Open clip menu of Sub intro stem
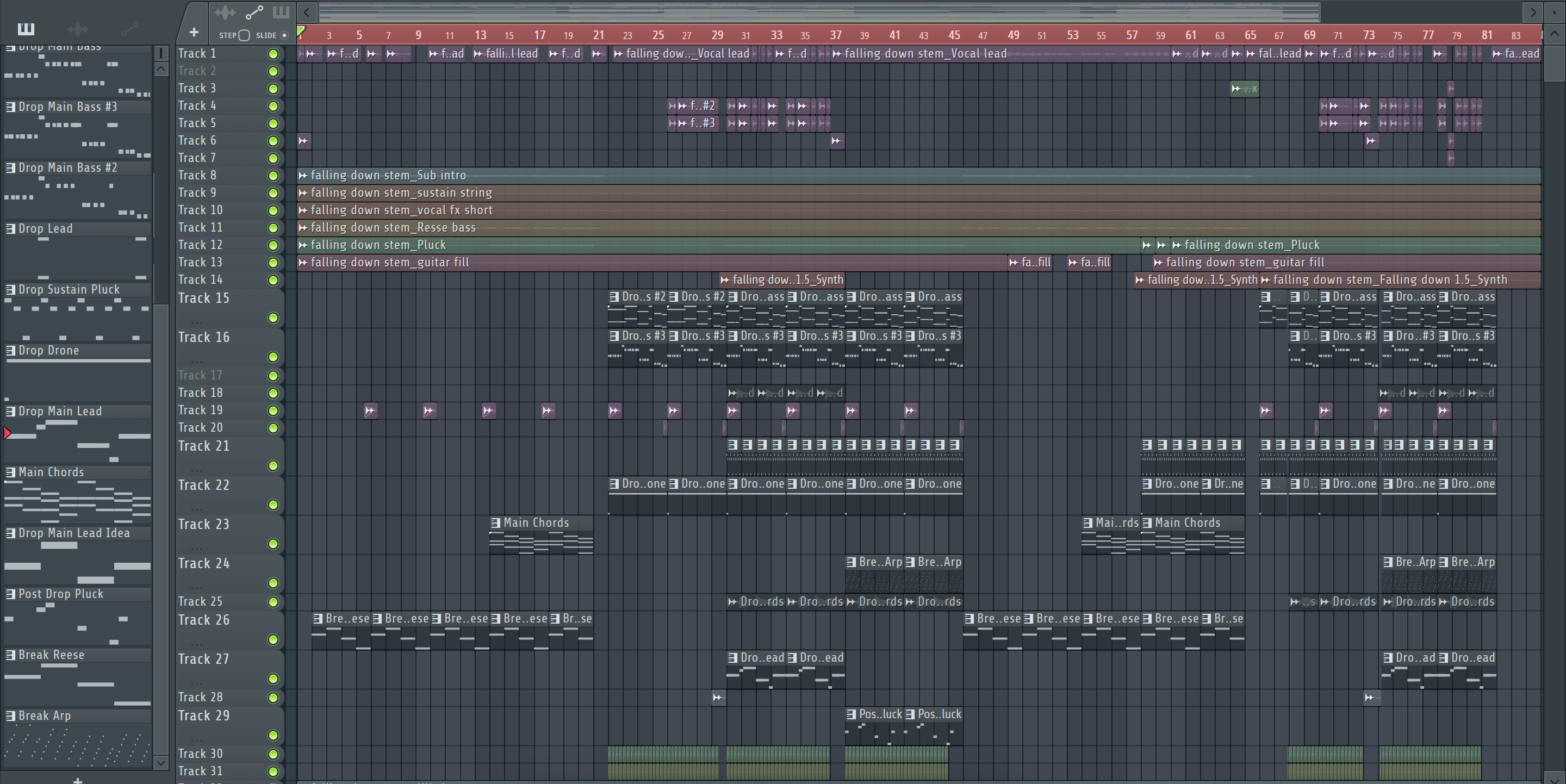The height and width of the screenshot is (784, 1566). click(303, 176)
